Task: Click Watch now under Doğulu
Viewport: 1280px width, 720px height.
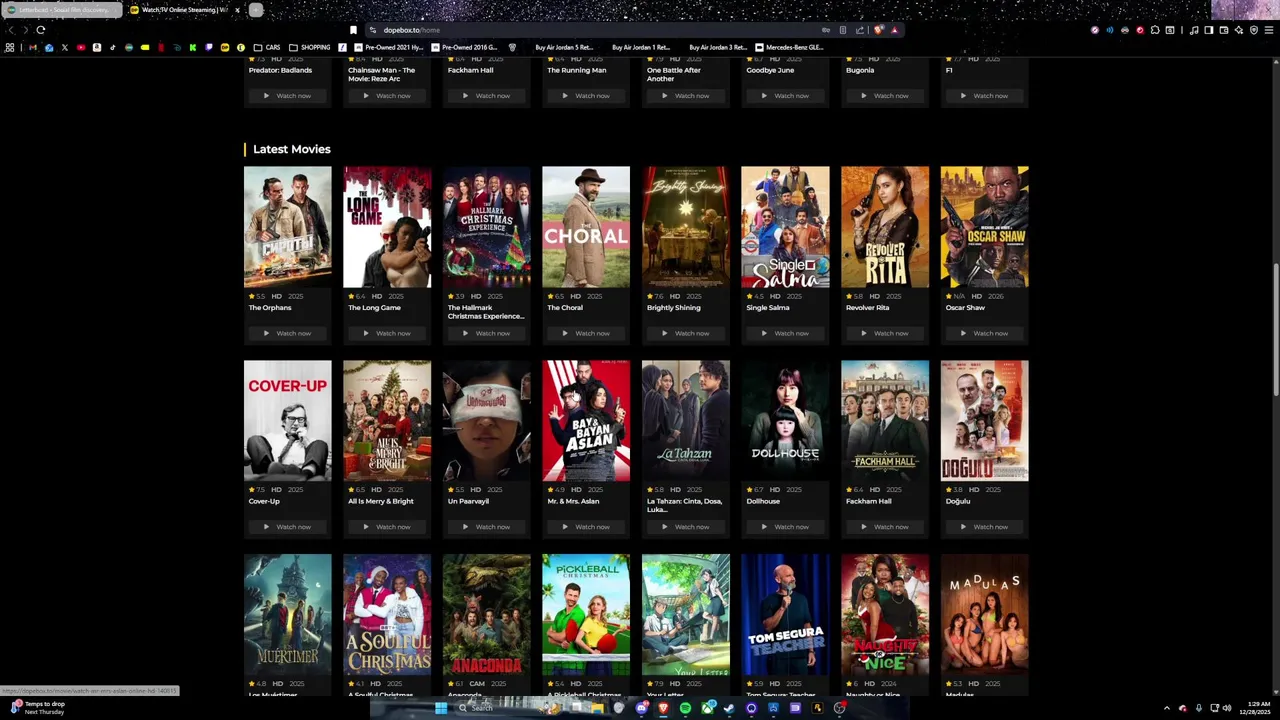Action: 984,527
